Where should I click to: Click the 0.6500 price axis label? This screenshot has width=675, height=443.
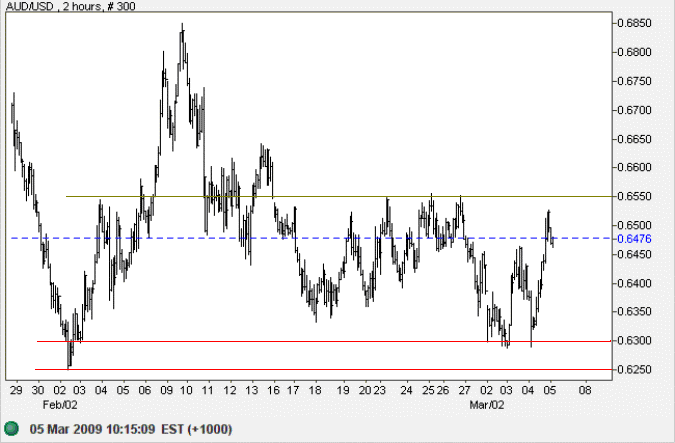pyautogui.click(x=635, y=225)
